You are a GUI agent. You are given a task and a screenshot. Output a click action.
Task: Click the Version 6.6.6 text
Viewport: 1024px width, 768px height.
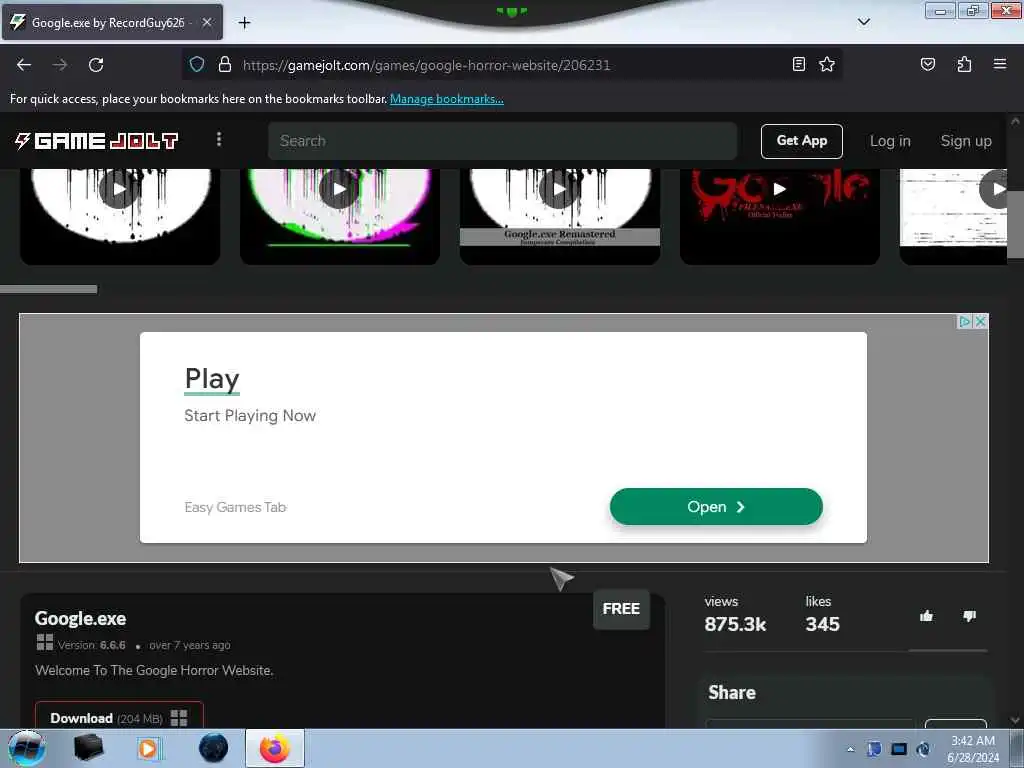coord(91,645)
